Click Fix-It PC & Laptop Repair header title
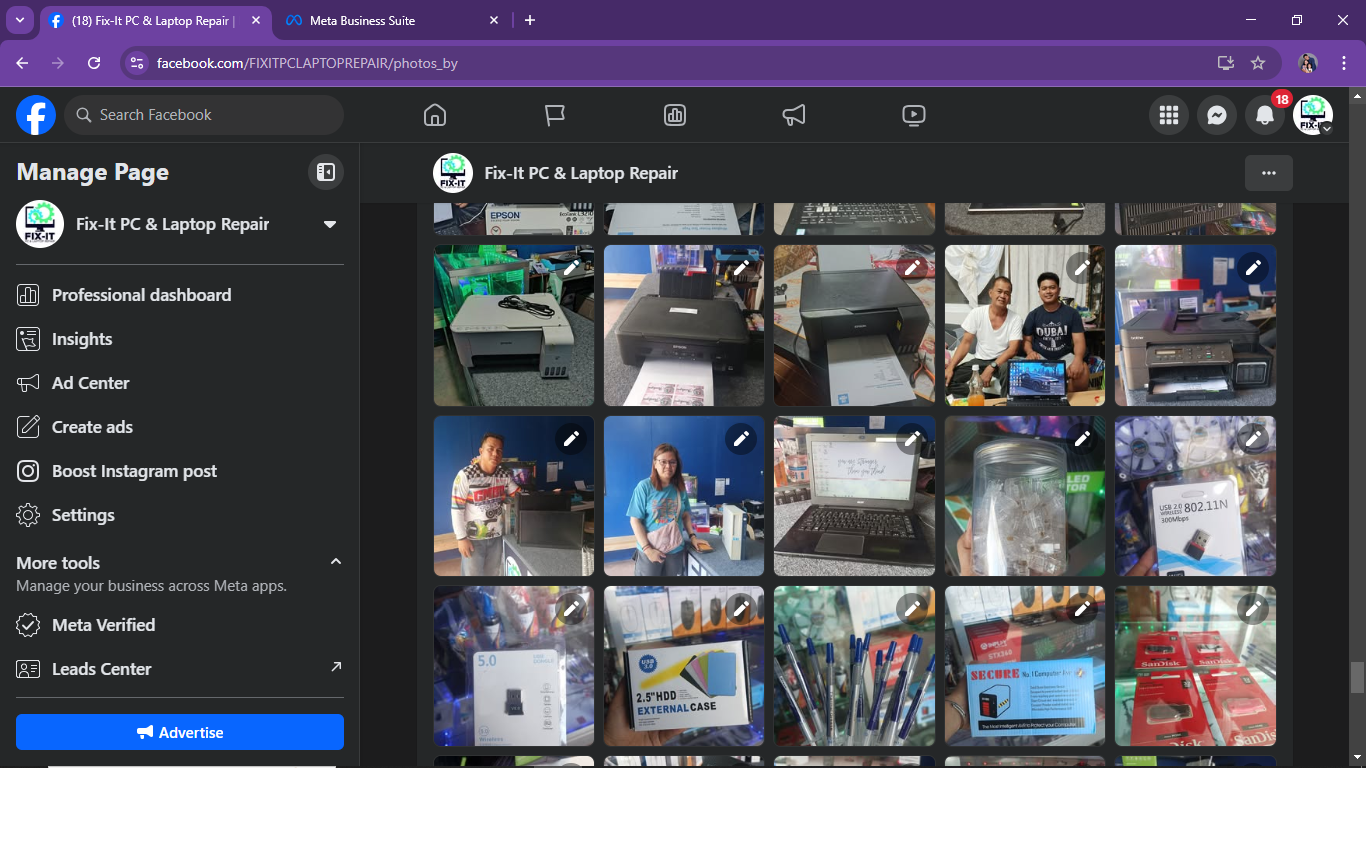1366x866 pixels. 581,173
